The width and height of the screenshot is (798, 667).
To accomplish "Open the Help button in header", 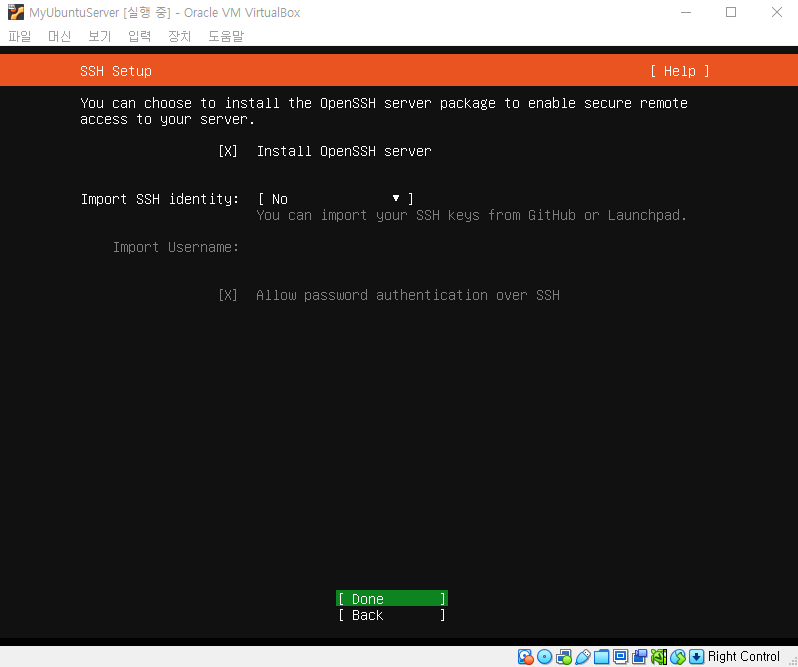I will (679, 71).
